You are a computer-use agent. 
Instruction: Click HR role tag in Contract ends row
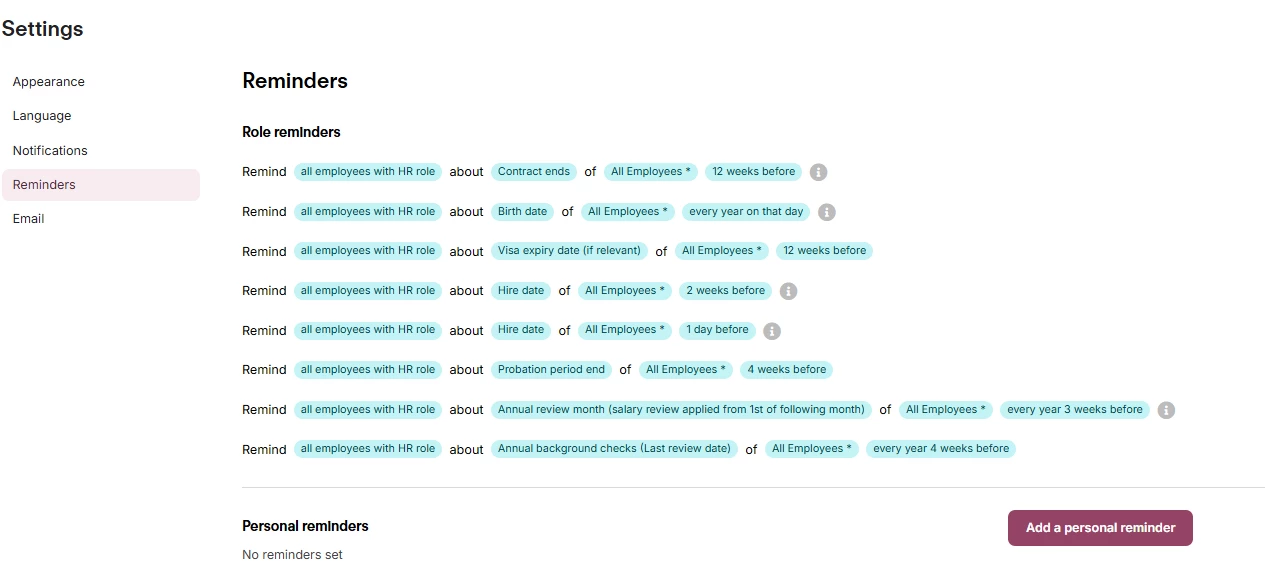[368, 172]
